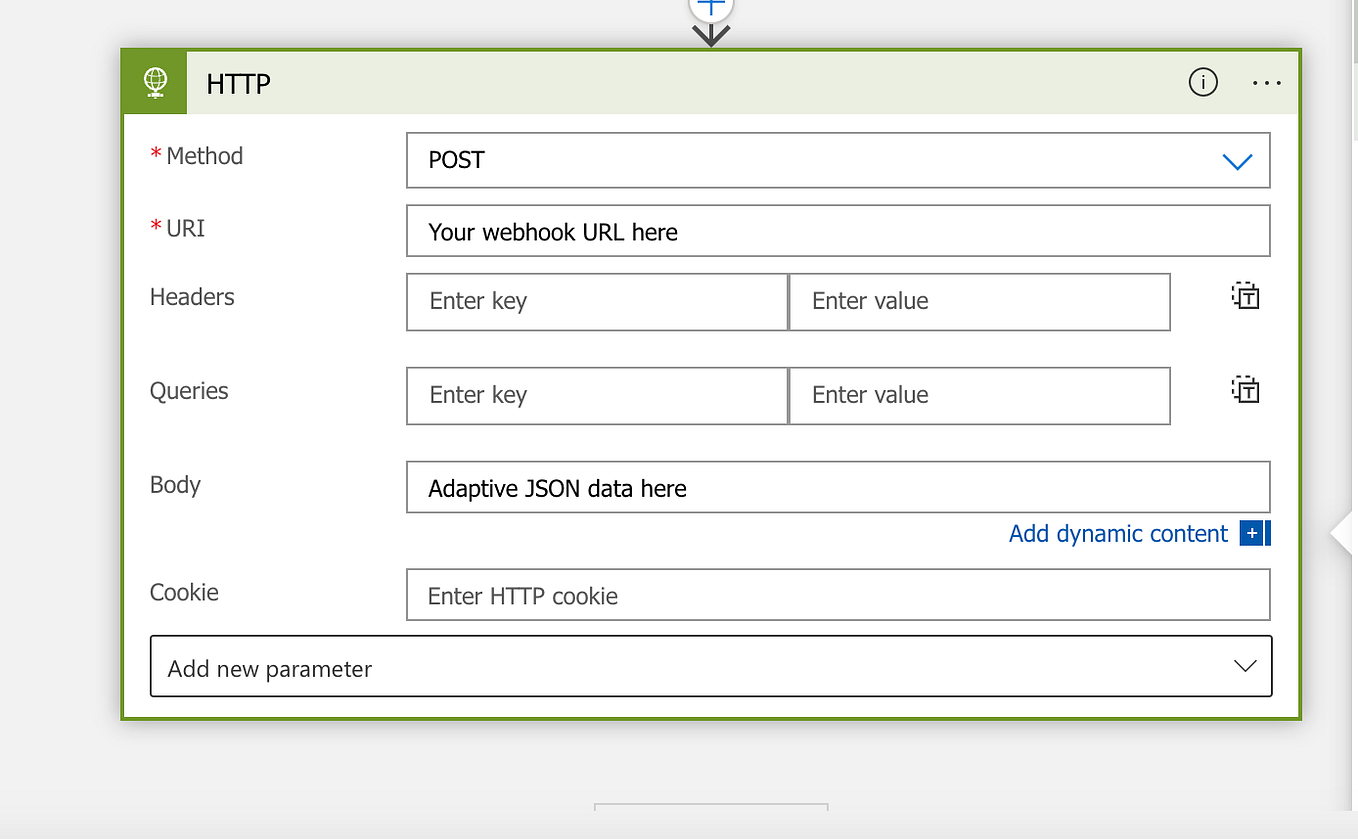The height and width of the screenshot is (839, 1358).
Task: Switch Headers input to text mode
Action: [x=1244, y=295]
